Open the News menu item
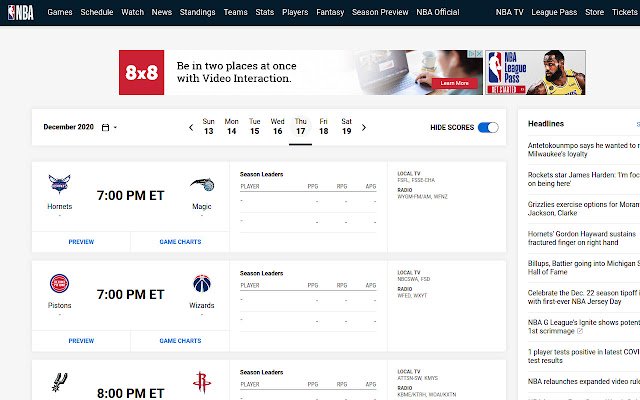The width and height of the screenshot is (640, 400). pyautogui.click(x=162, y=12)
